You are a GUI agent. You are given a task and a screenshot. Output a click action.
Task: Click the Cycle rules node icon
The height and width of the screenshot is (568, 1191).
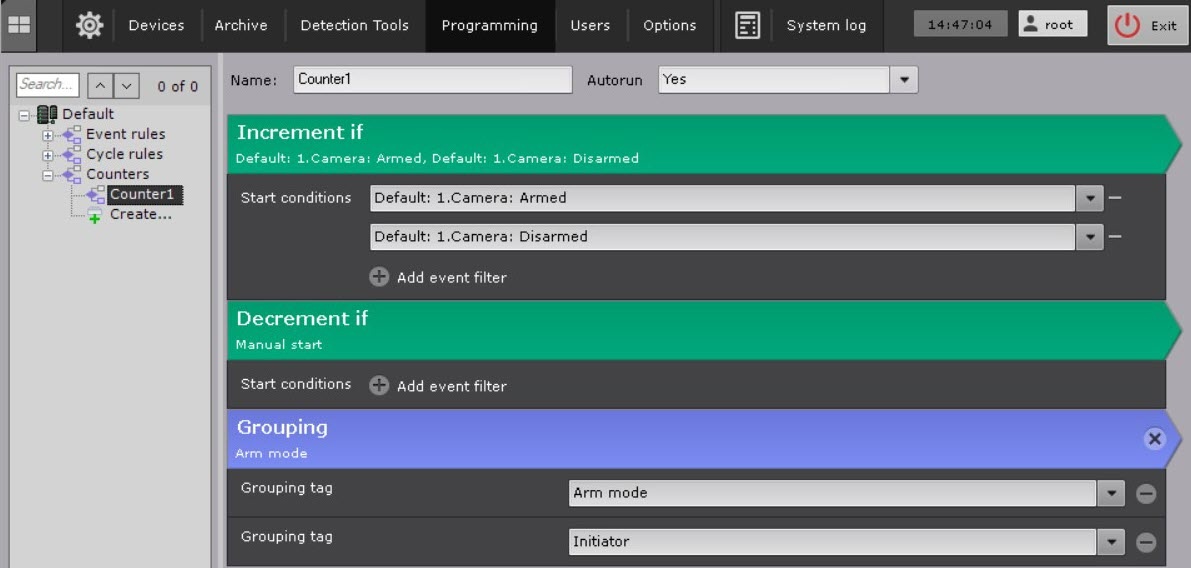pos(71,155)
